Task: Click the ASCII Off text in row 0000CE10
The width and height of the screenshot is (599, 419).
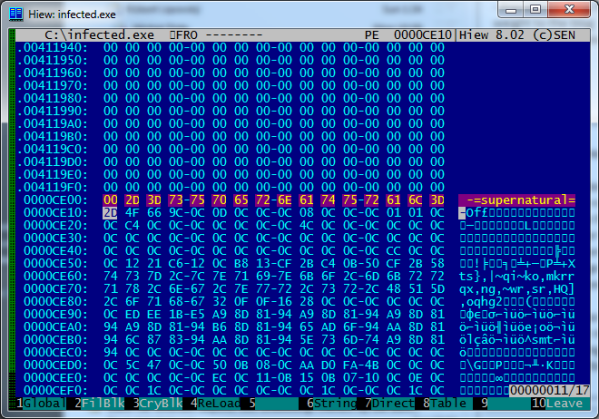Action: tap(477, 213)
